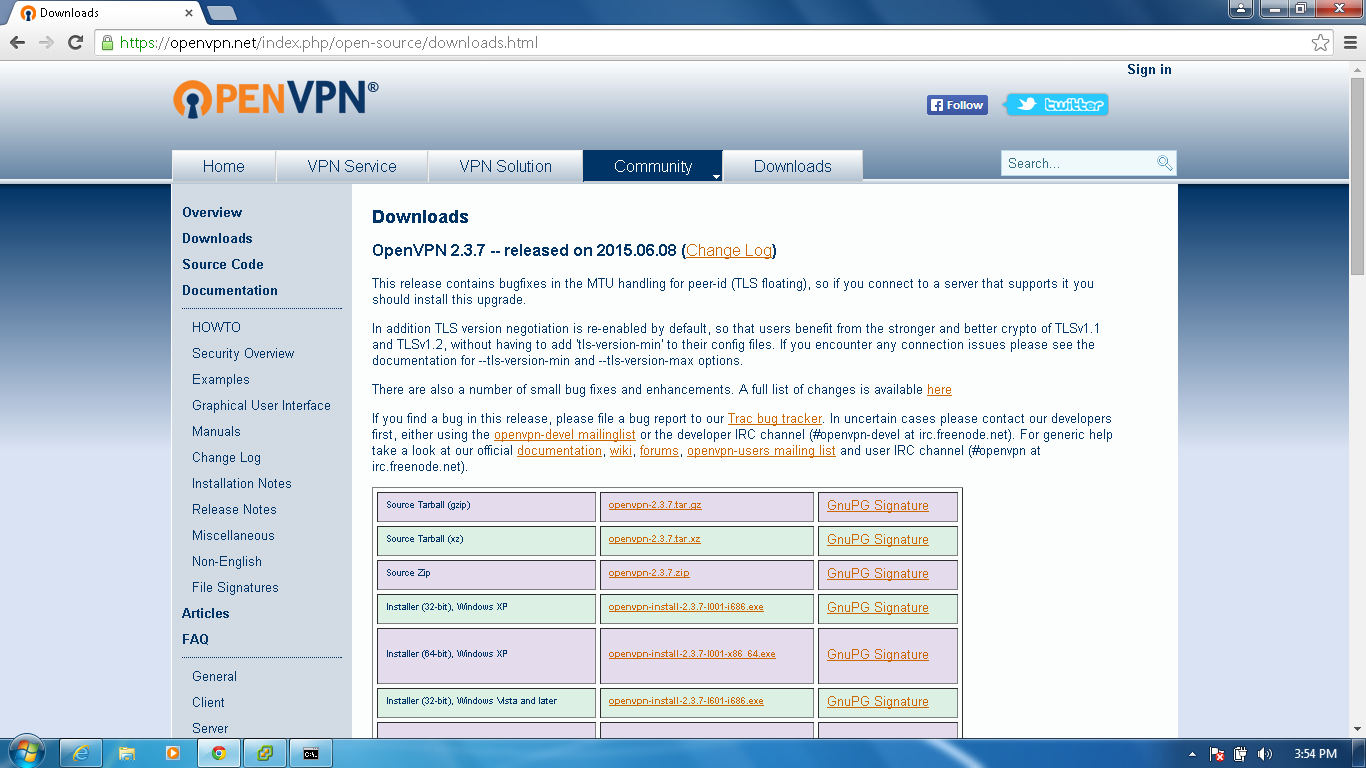This screenshot has width=1366, height=768.
Task: Click the address bar URL
Action: click(x=329, y=43)
